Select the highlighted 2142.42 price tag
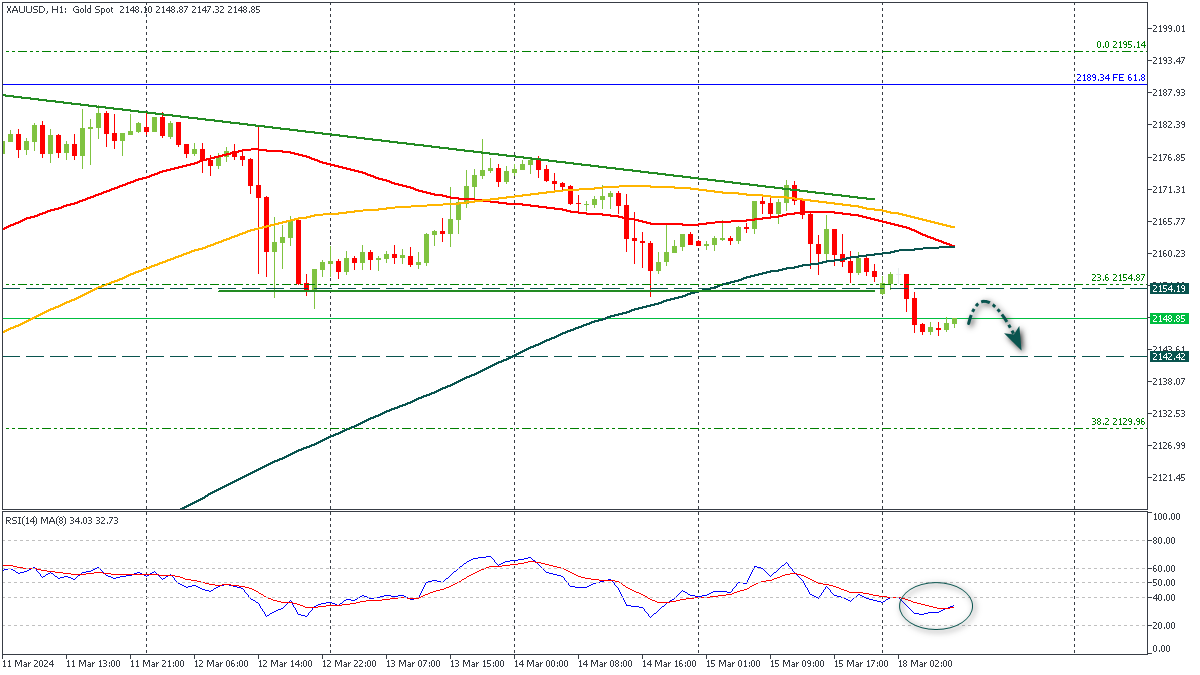 1167,357
